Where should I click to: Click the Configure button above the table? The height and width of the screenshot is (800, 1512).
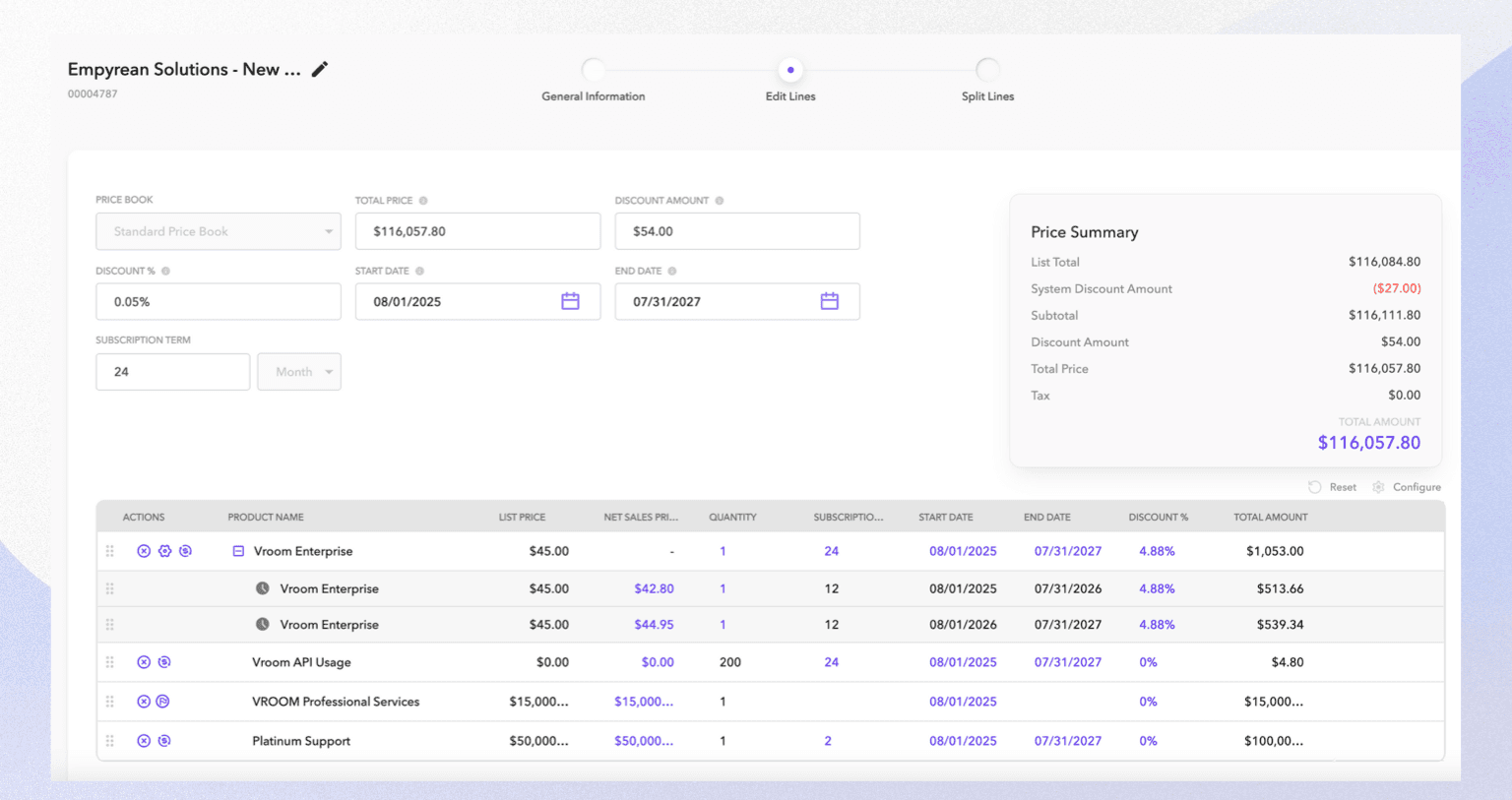coord(1407,487)
